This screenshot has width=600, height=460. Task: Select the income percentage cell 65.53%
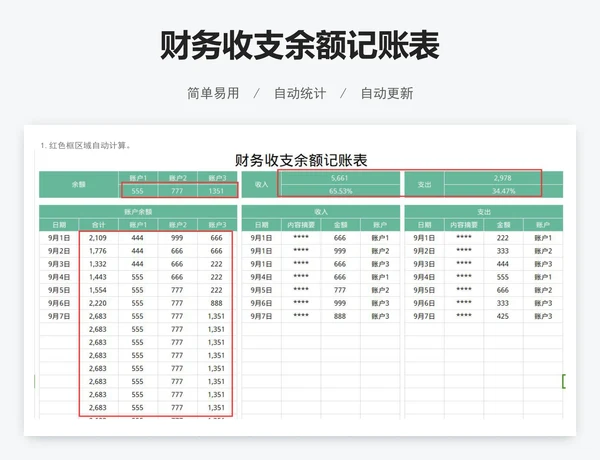click(x=340, y=191)
